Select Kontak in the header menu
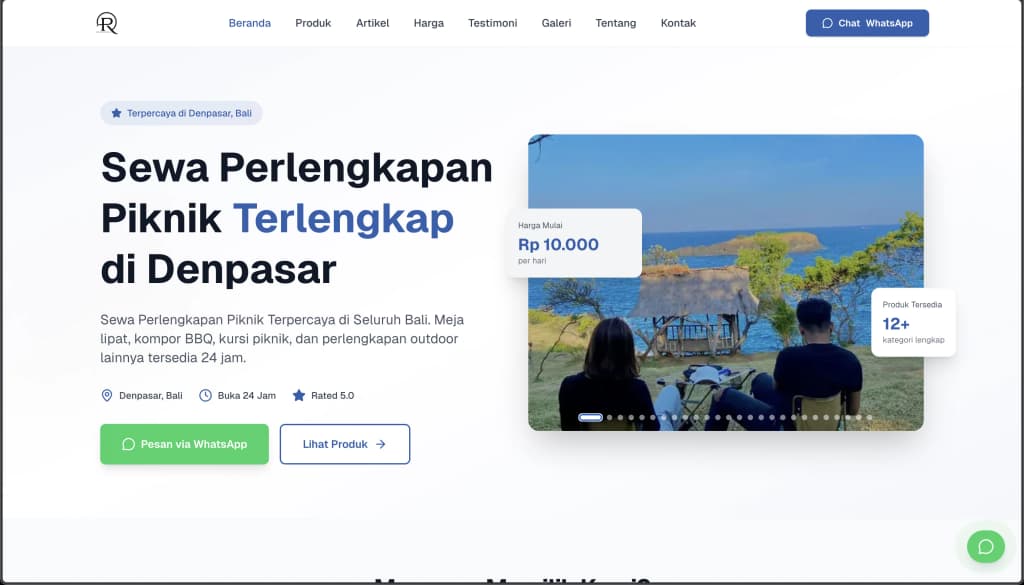The image size is (1024, 585). (678, 22)
